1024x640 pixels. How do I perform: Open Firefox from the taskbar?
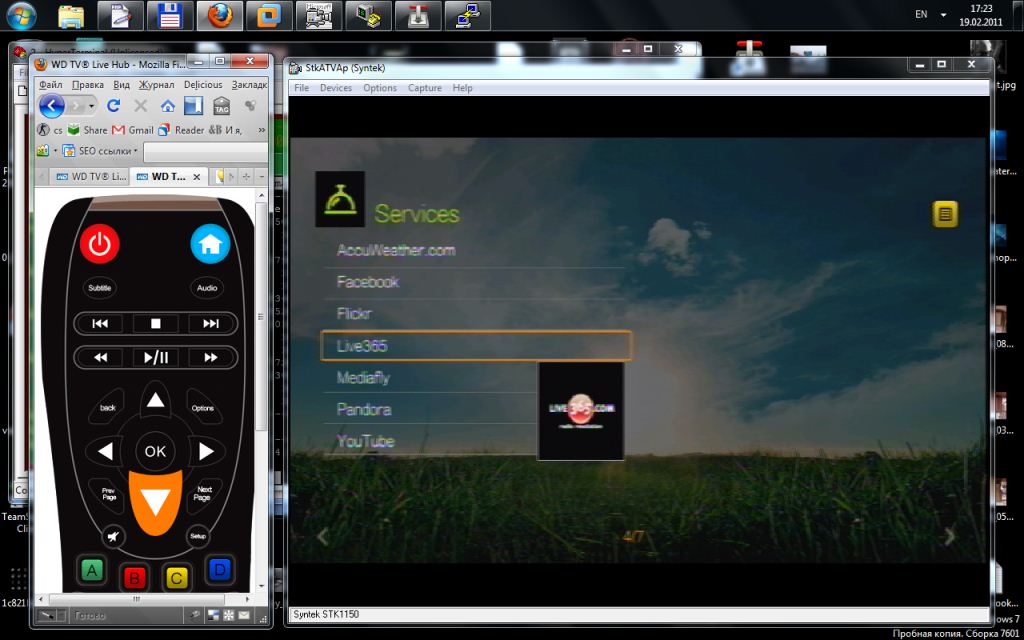[220, 16]
